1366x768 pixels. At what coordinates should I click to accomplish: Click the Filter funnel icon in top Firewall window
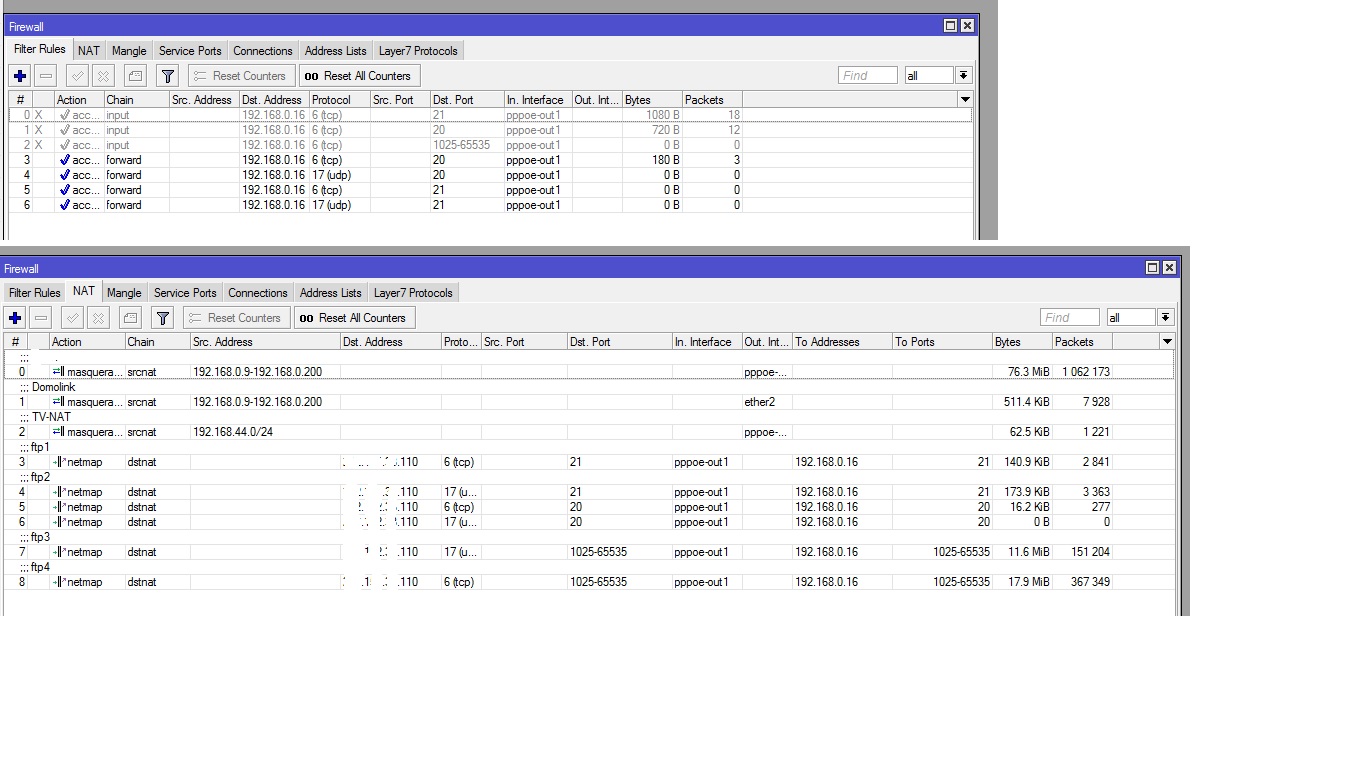(168, 76)
